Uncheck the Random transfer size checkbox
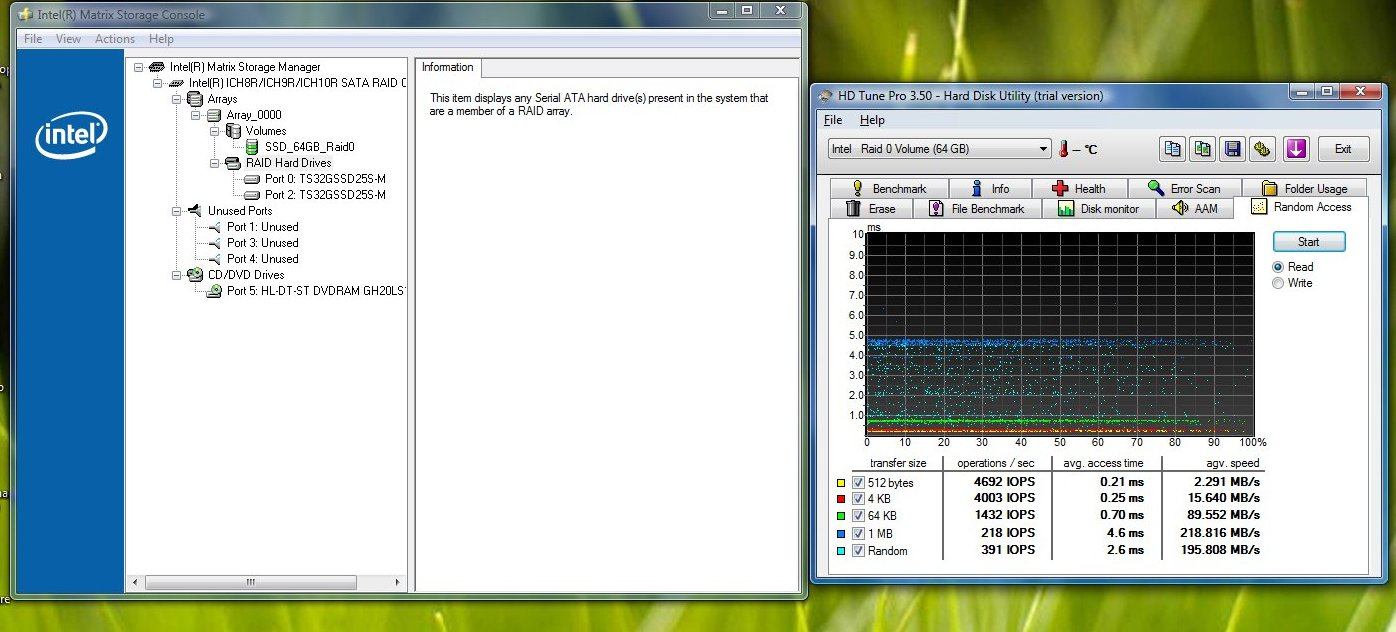Screen dimensions: 1396x632 coord(858,551)
